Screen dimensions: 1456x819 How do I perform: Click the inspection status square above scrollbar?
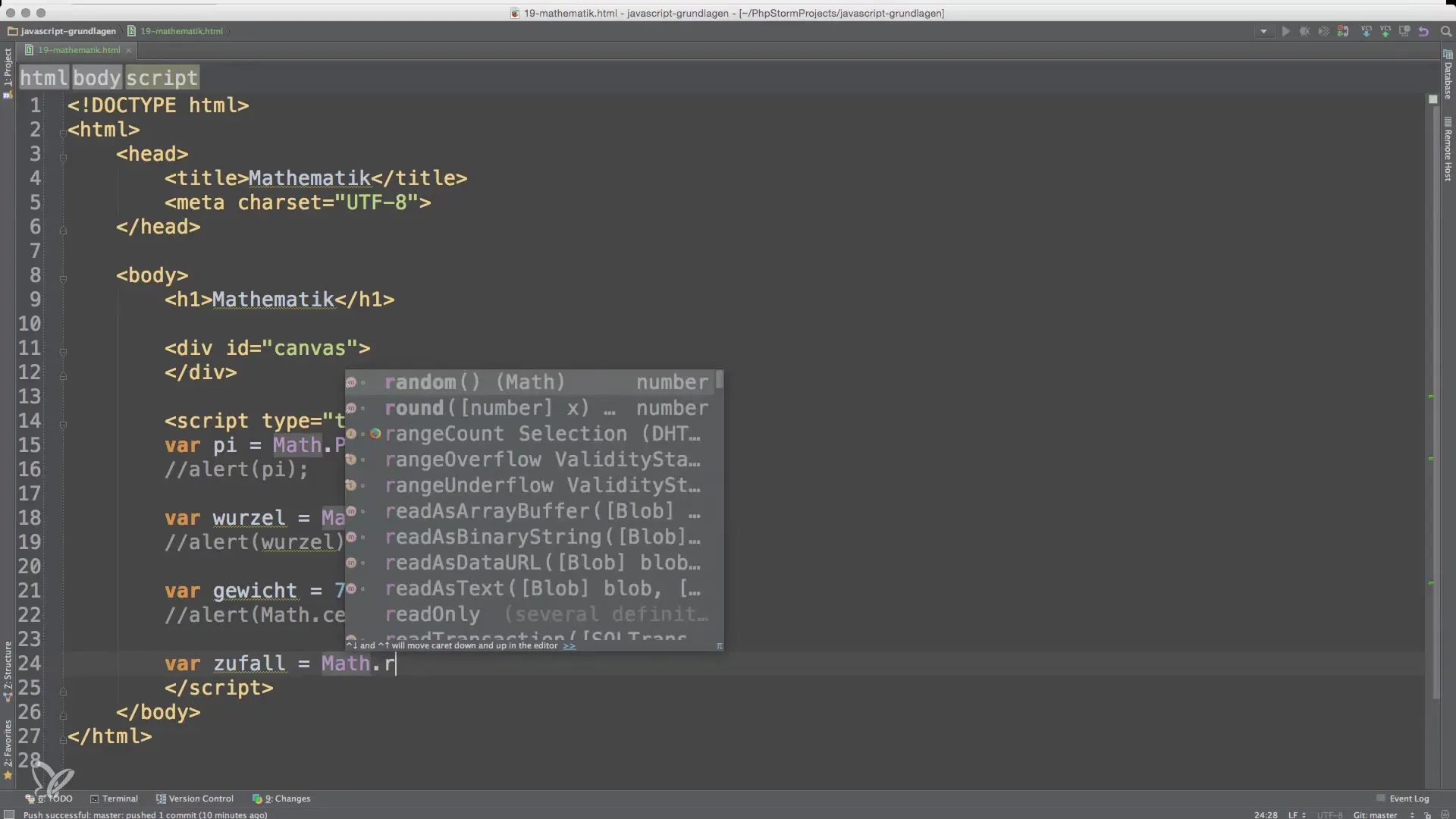(1432, 99)
